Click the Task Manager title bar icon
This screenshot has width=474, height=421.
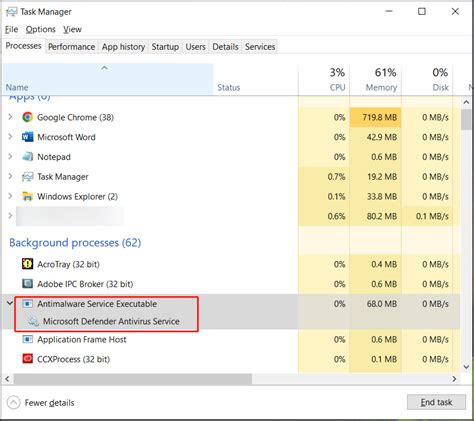point(12,12)
